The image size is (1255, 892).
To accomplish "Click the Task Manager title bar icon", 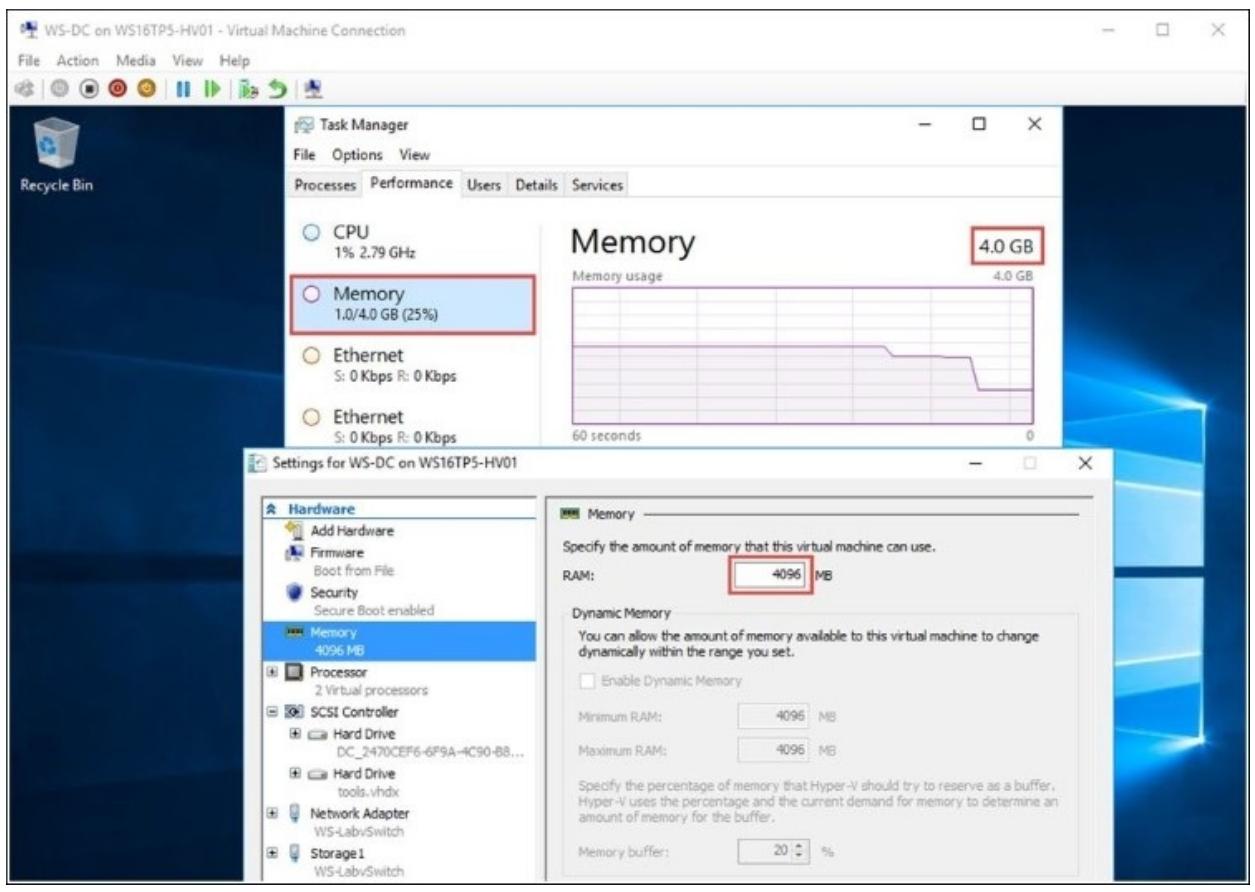I will point(303,125).
